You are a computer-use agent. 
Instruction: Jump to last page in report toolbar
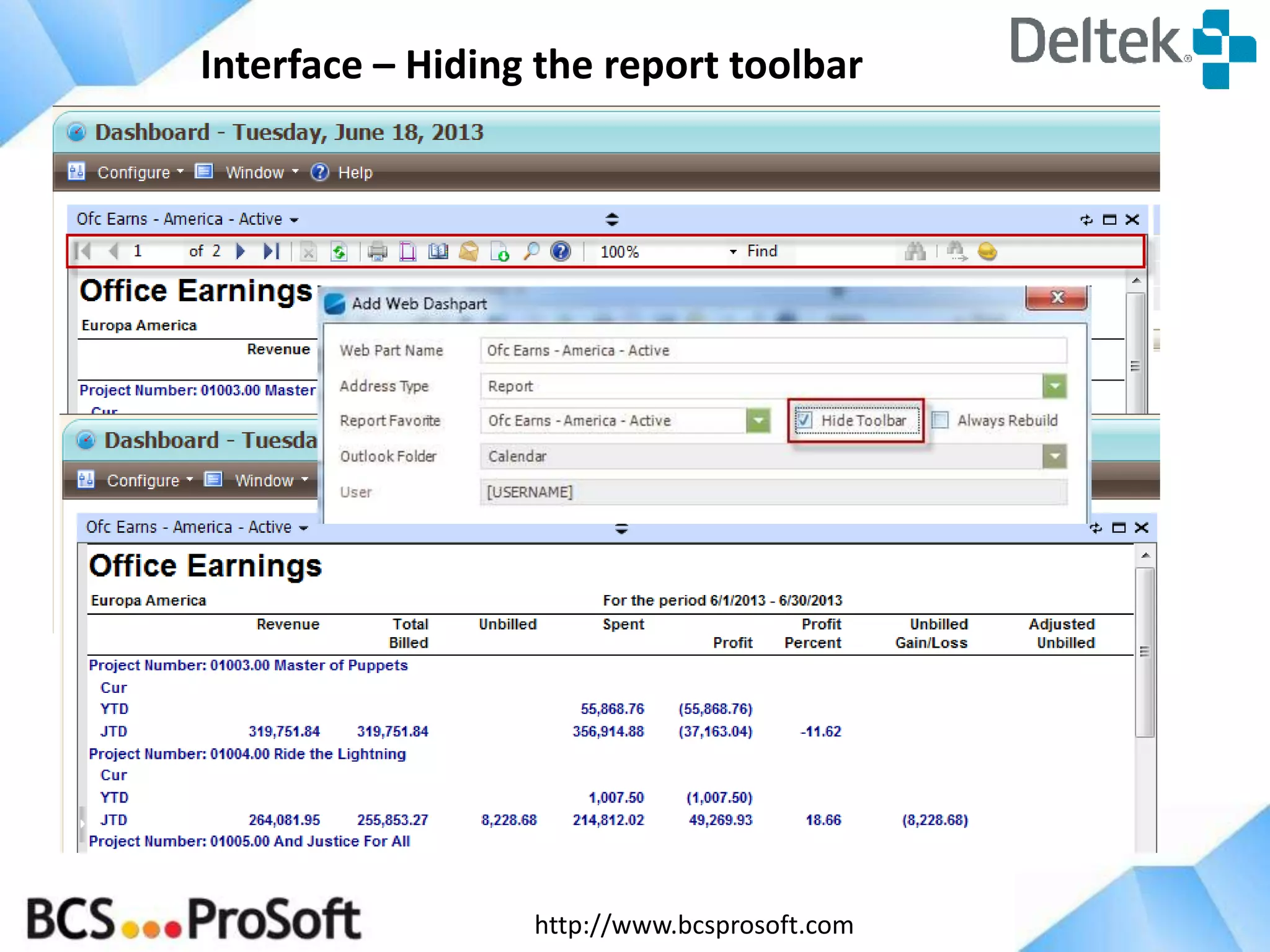(x=272, y=251)
